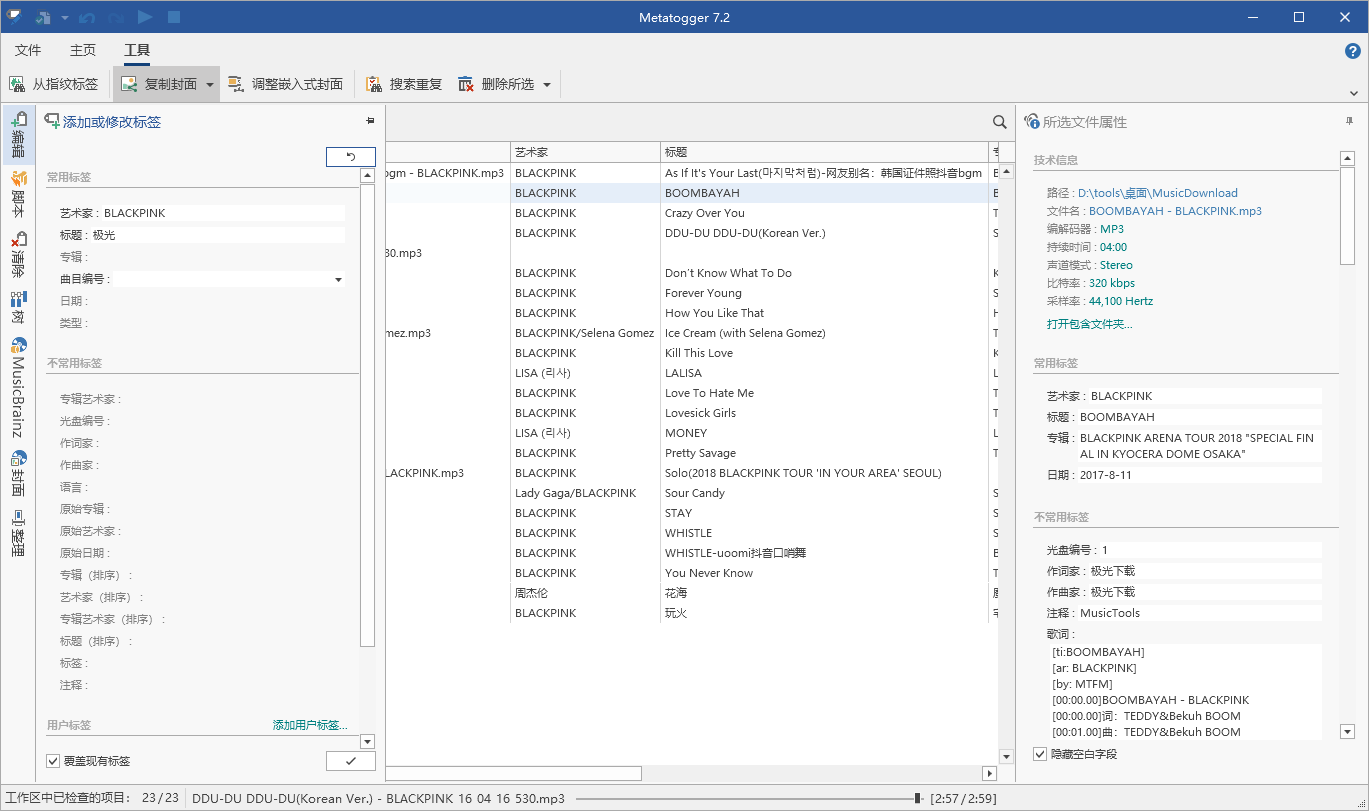Open quick access toolbar dropdown arrow
Image resolution: width=1369 pixels, height=811 pixels.
(65, 18)
